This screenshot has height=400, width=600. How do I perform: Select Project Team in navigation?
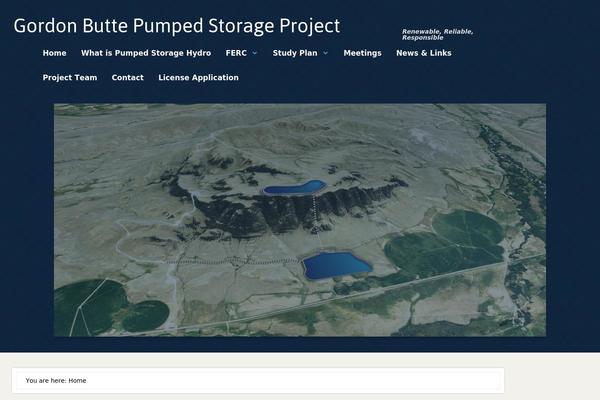(x=70, y=78)
